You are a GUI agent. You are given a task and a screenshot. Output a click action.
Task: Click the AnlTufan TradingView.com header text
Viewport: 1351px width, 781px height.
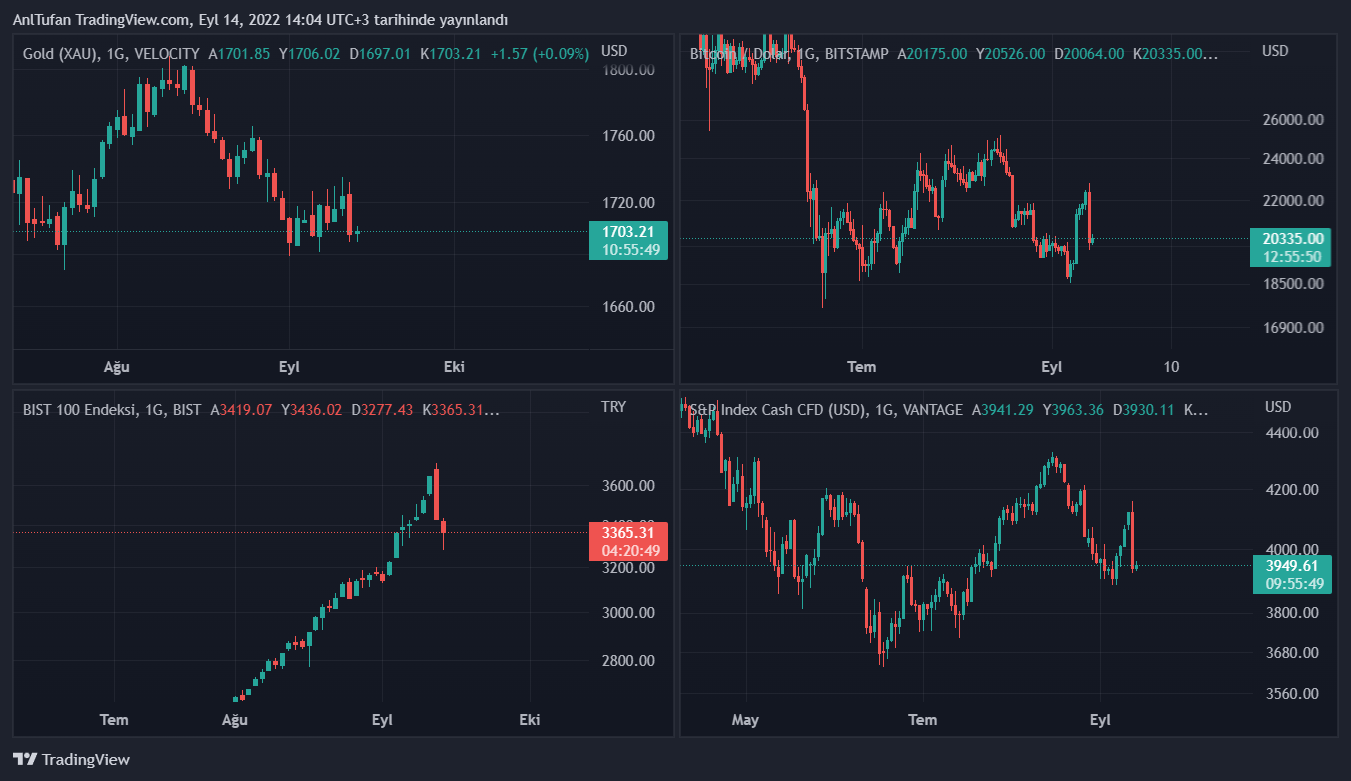pyautogui.click(x=260, y=19)
